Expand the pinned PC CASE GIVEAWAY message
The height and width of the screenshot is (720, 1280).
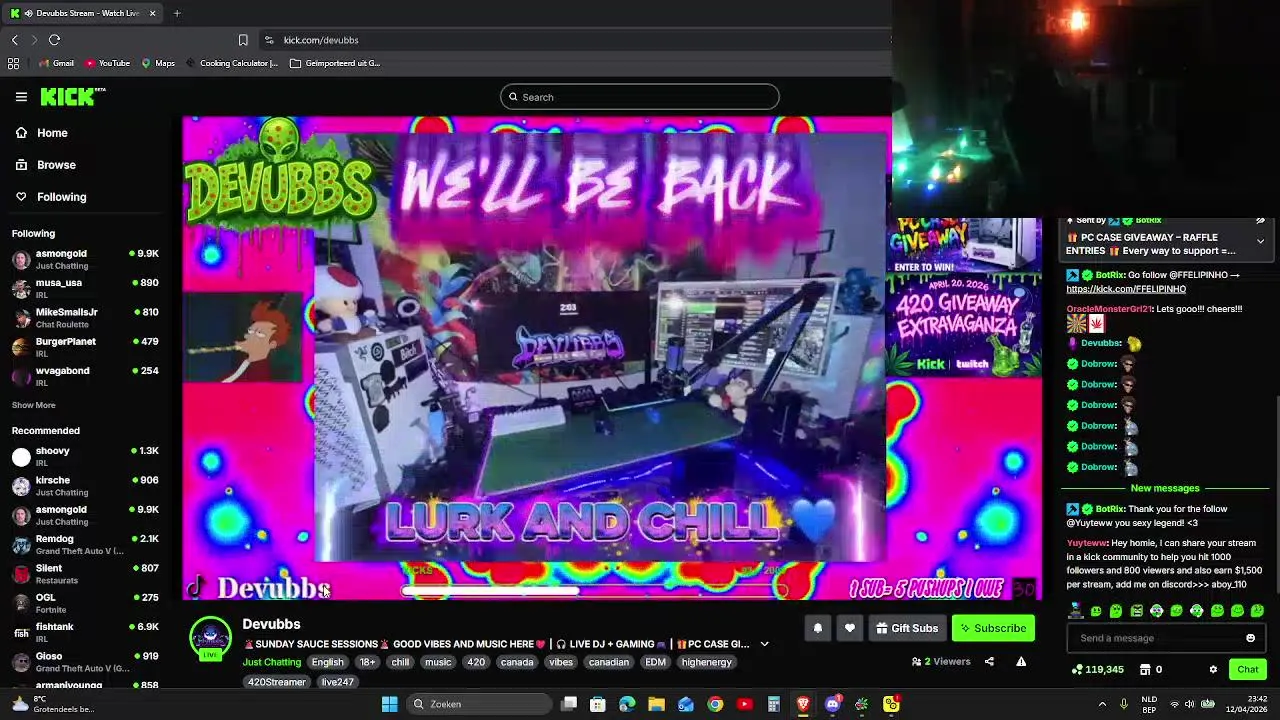1260,242
